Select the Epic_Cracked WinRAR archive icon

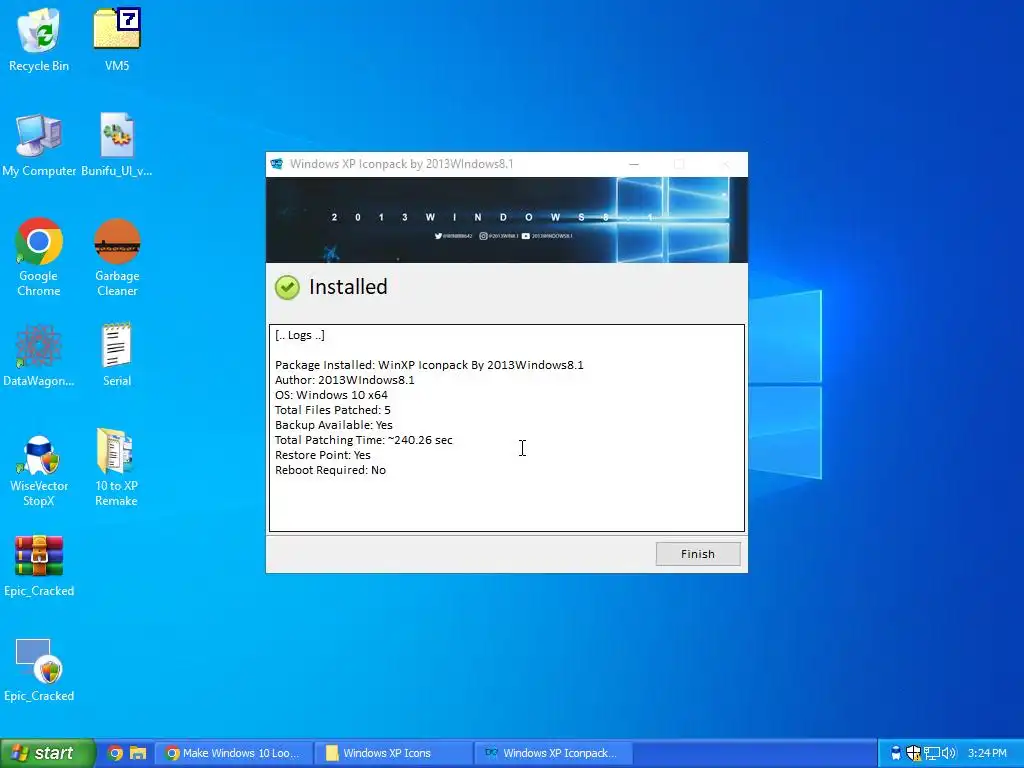tap(39, 566)
